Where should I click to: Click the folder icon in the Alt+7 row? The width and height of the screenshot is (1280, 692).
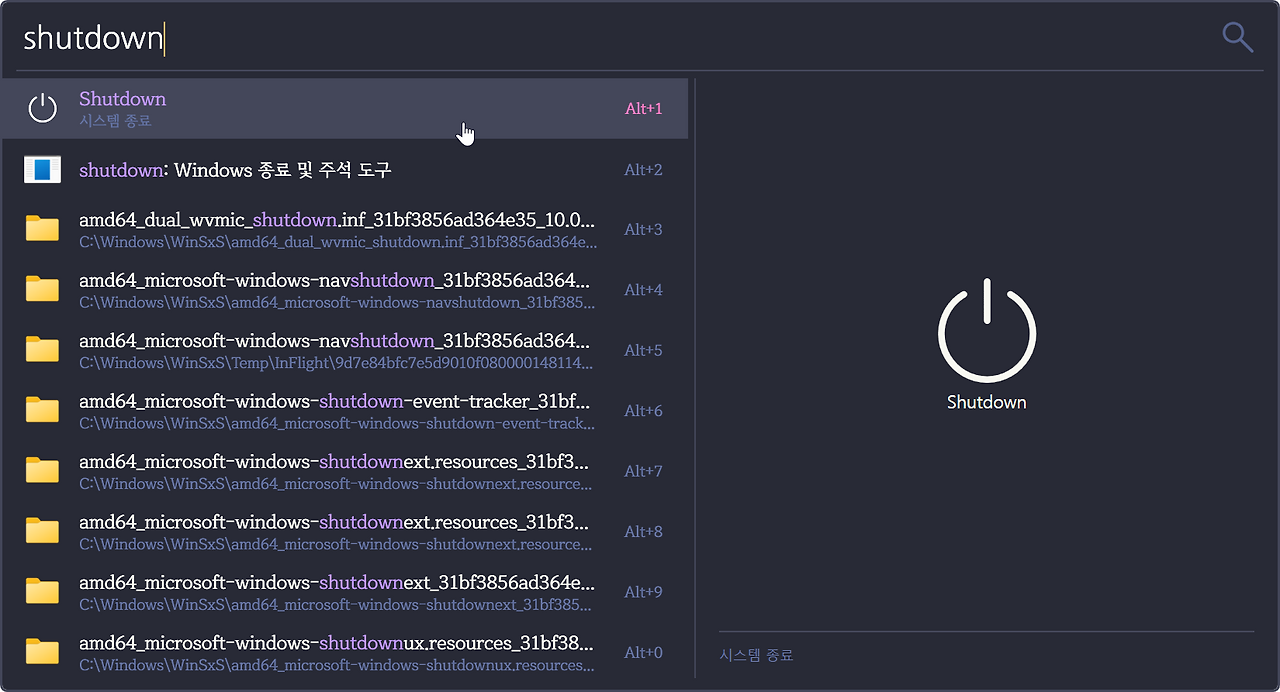point(42,470)
